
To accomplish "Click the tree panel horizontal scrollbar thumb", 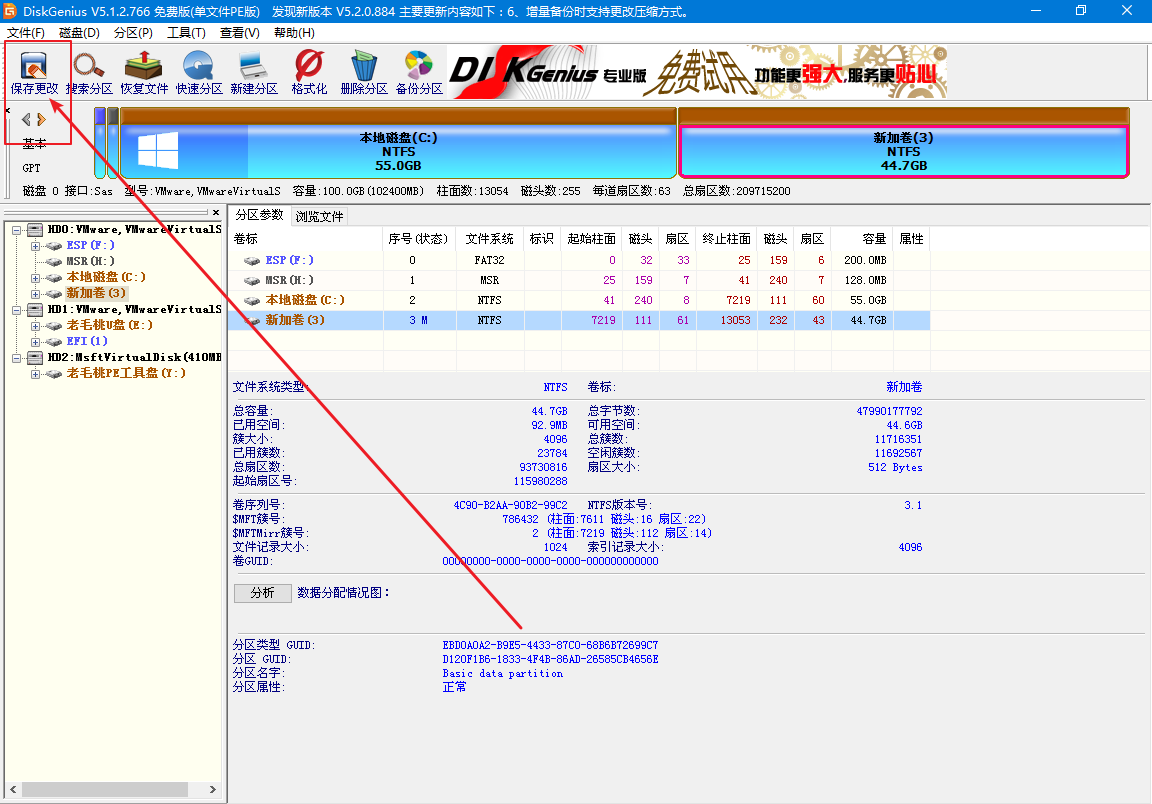I will [104, 789].
